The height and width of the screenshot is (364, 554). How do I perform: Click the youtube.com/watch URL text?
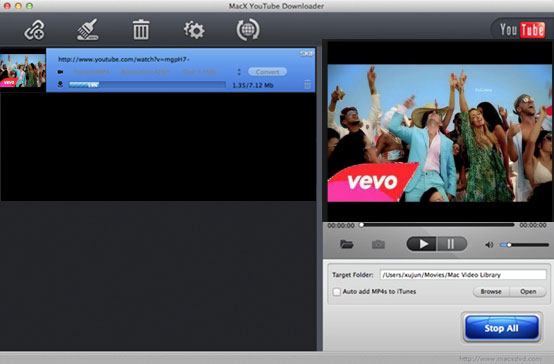124,59
